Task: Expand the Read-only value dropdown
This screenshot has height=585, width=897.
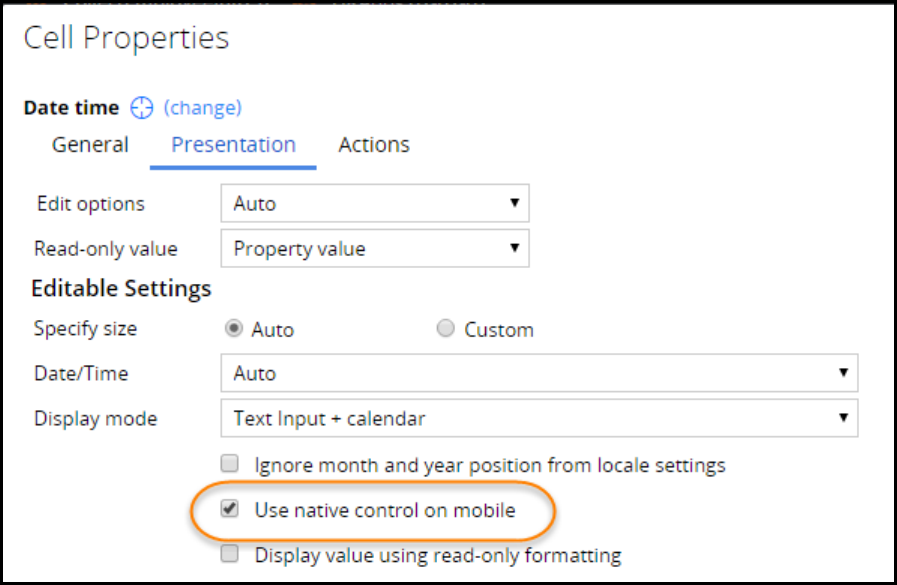Action: [x=374, y=249]
